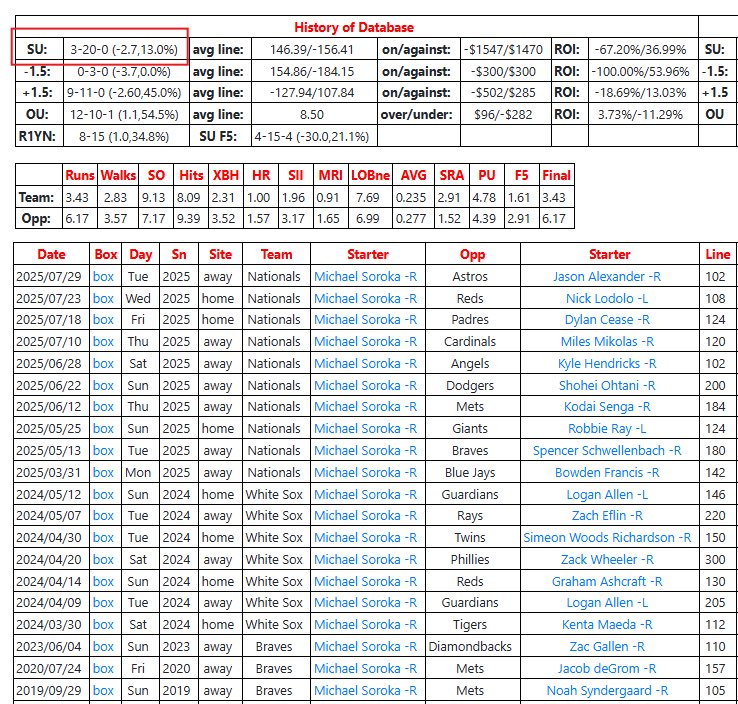Click SU record 3-20-0 (-2.7,13.0%)
The width and height of the screenshot is (738, 704).
(x=124, y=49)
